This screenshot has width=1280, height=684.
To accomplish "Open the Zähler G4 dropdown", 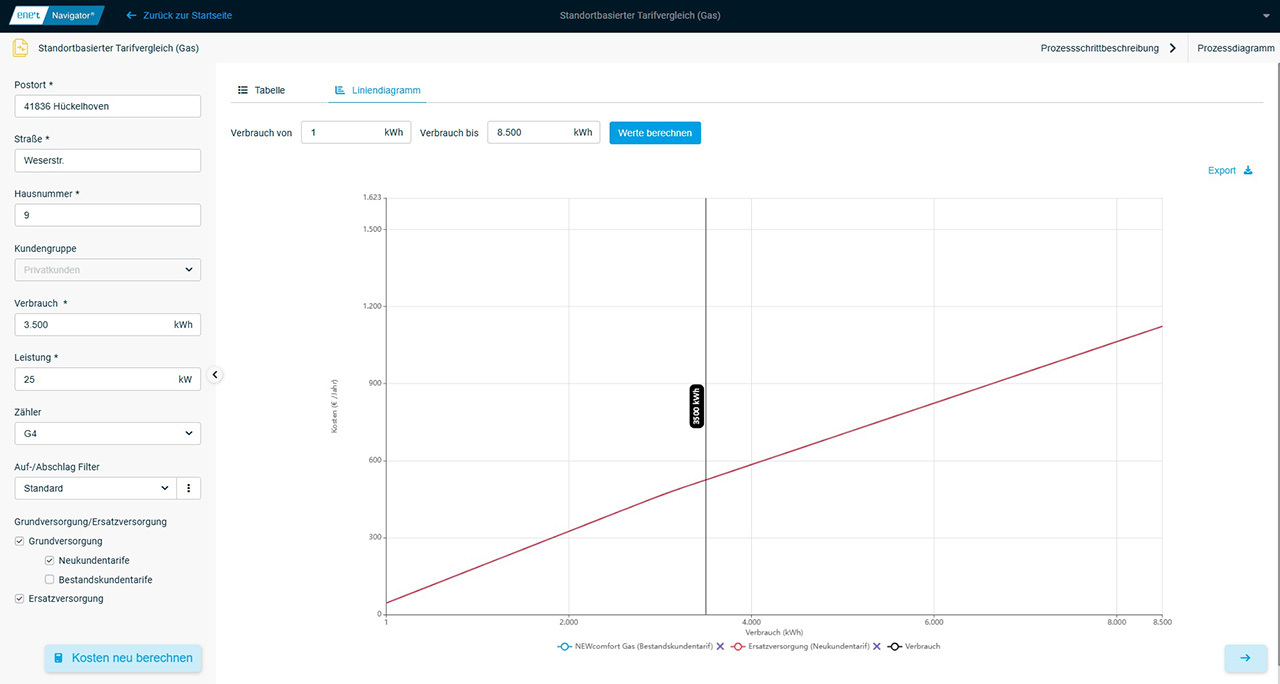I will [108, 433].
